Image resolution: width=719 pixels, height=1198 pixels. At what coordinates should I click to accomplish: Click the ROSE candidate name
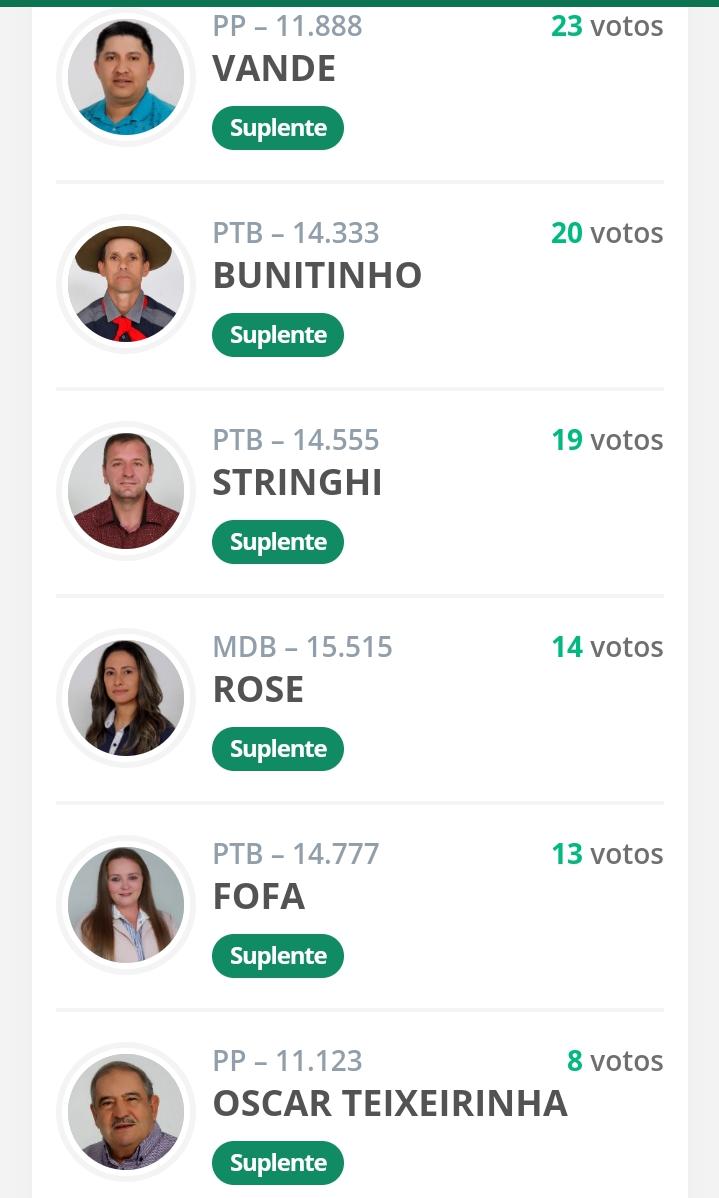258,690
